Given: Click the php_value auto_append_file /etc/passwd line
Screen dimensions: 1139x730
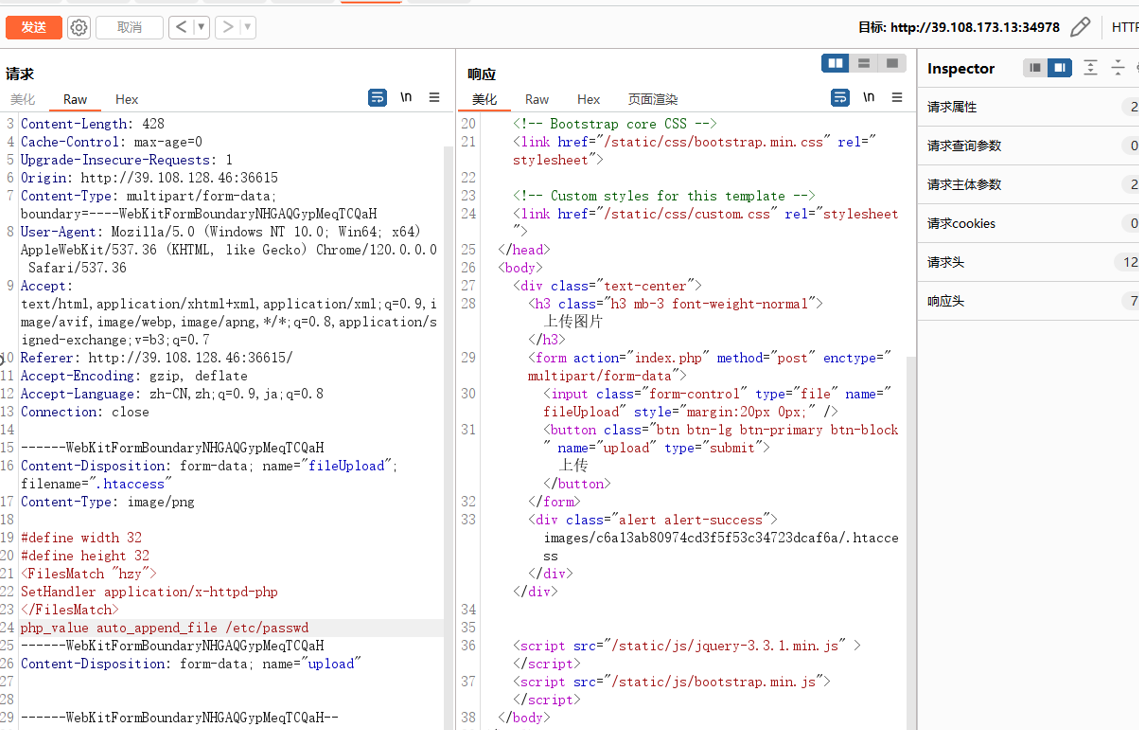Looking at the screenshot, I should (x=164, y=628).
